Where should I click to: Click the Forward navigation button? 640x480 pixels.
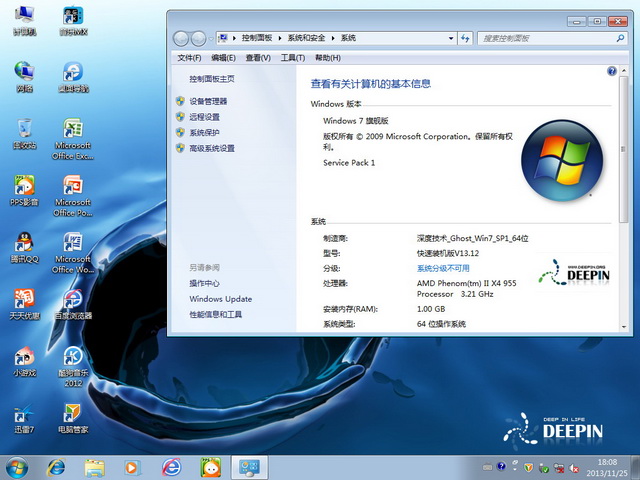pyautogui.click(x=198, y=39)
